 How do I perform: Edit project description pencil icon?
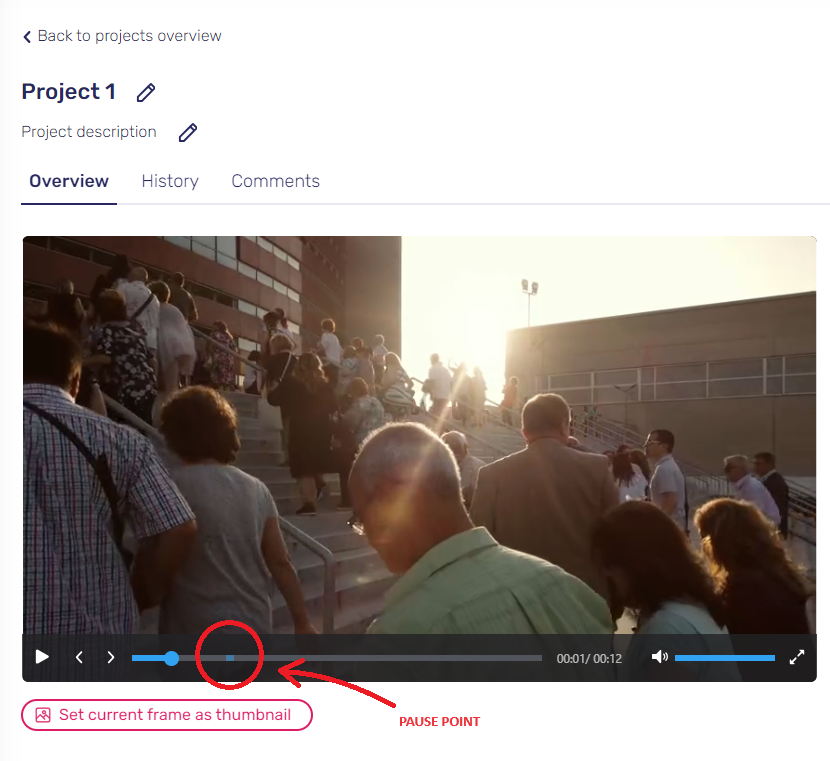coord(187,132)
